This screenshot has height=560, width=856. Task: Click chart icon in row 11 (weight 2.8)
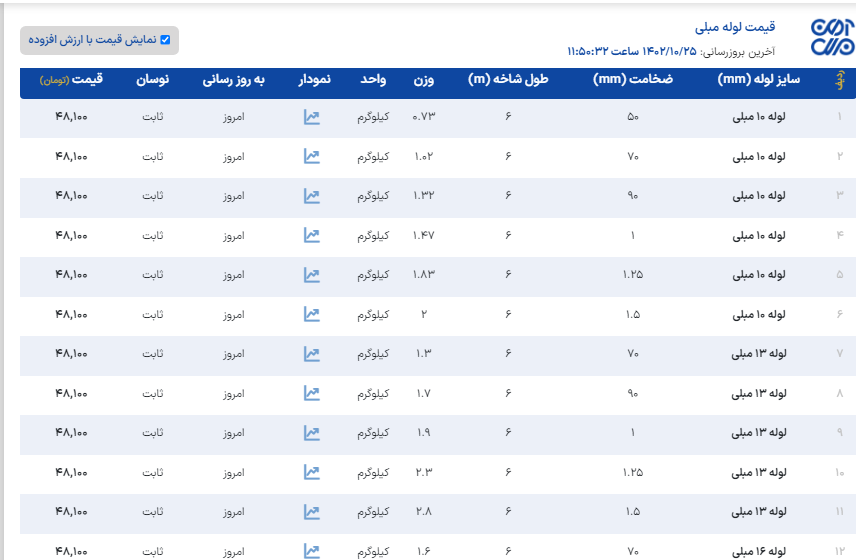pyautogui.click(x=312, y=511)
